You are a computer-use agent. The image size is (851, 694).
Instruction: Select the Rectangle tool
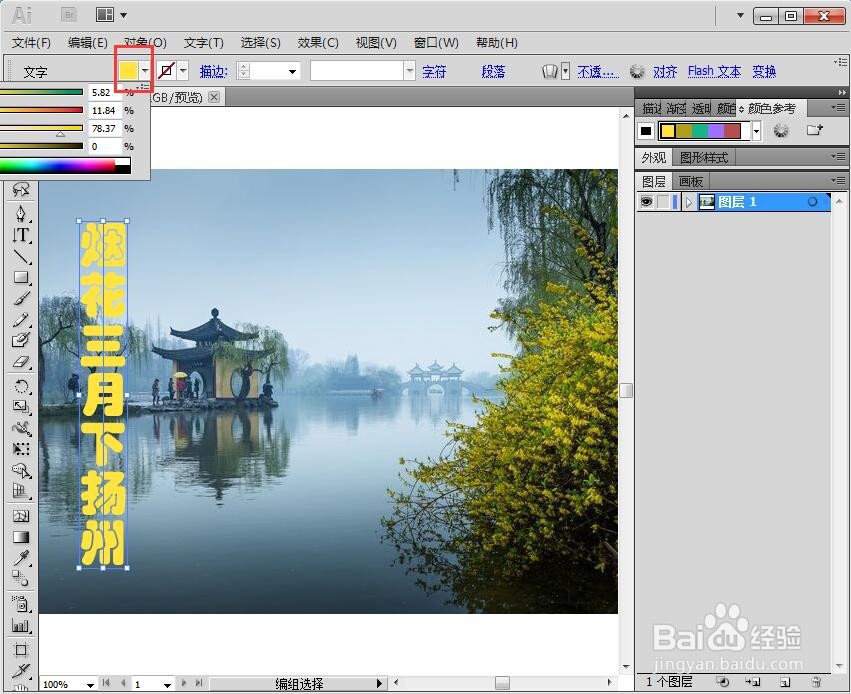[x=21, y=278]
